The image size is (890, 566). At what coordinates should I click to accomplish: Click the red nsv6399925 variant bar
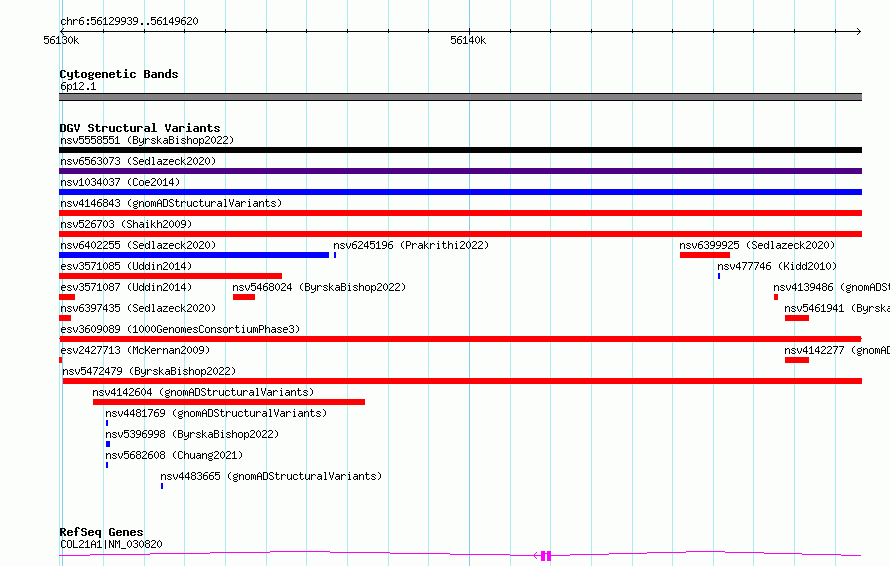pyautogui.click(x=705, y=255)
